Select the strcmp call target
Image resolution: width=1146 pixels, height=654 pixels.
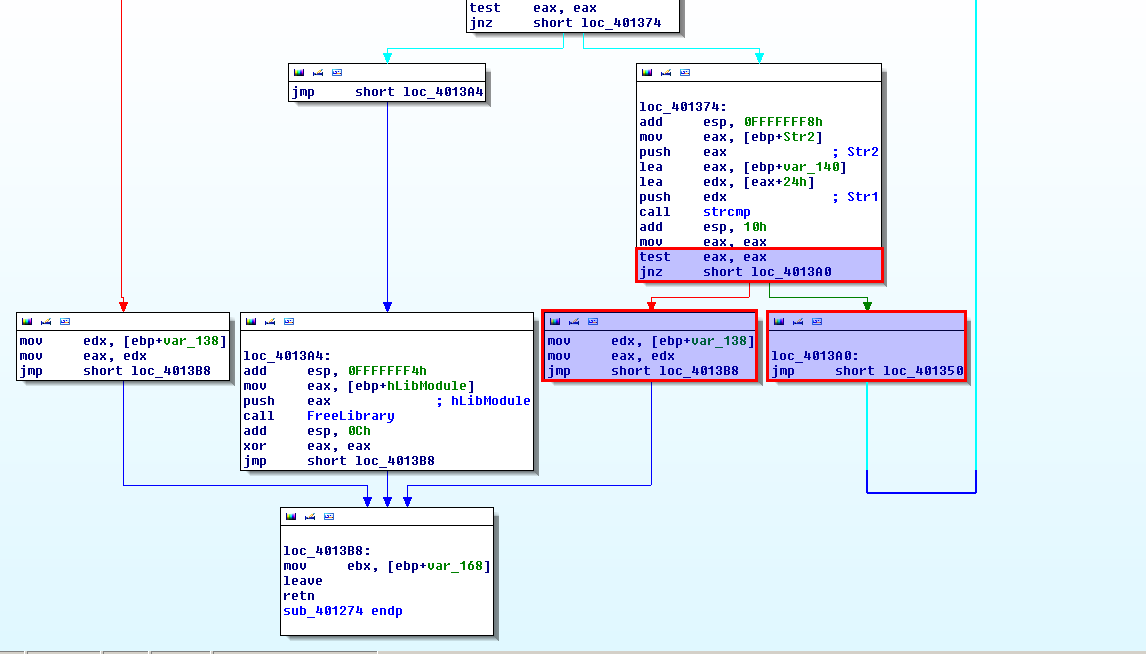click(x=726, y=212)
